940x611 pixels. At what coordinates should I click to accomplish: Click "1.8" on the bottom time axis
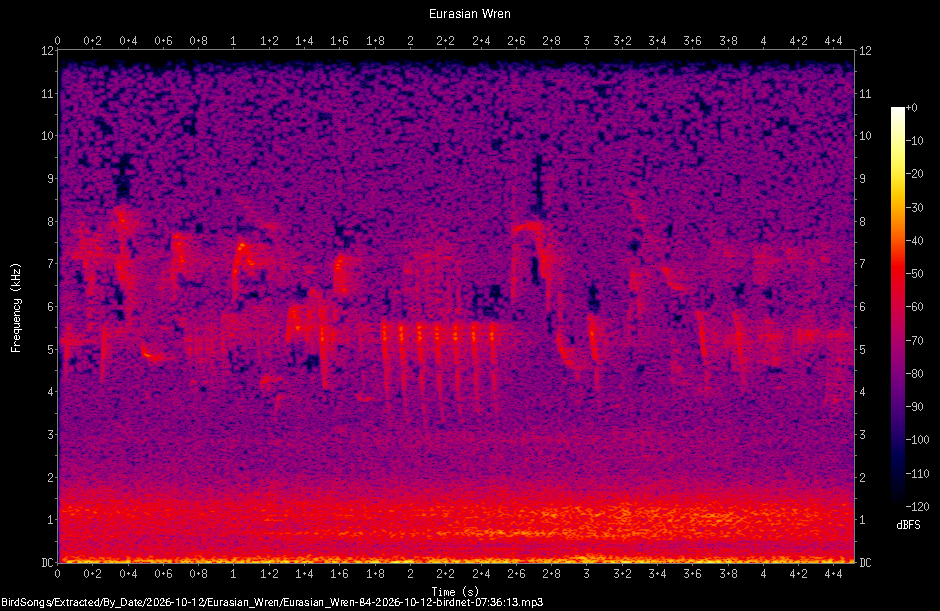click(x=375, y=574)
